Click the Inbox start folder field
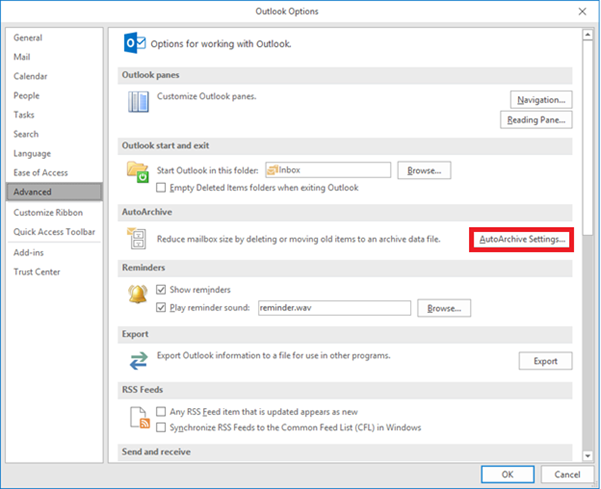Viewport: 601px width, 489px height. [x=328, y=170]
